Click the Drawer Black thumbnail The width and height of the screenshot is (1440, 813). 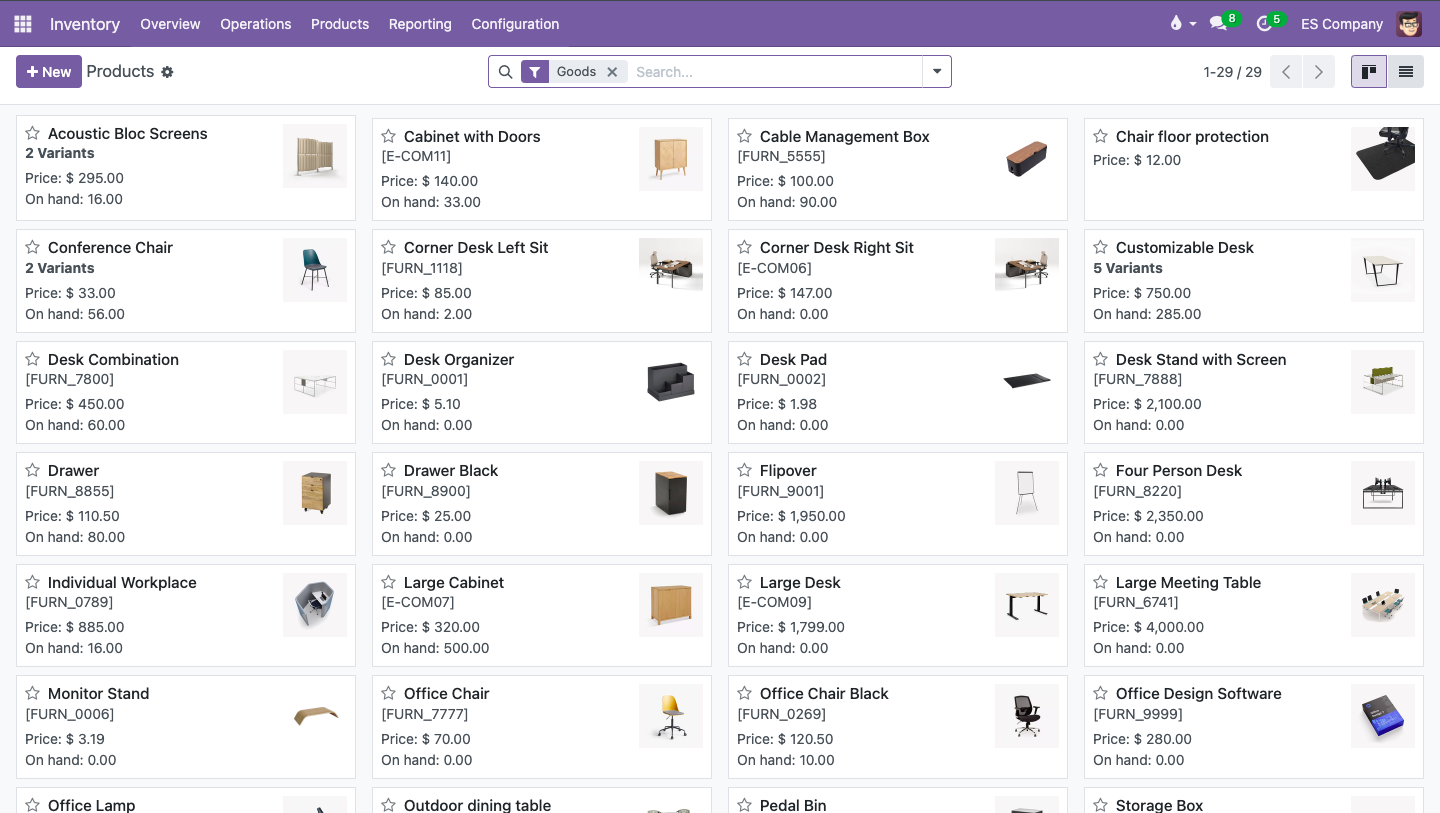click(x=671, y=493)
